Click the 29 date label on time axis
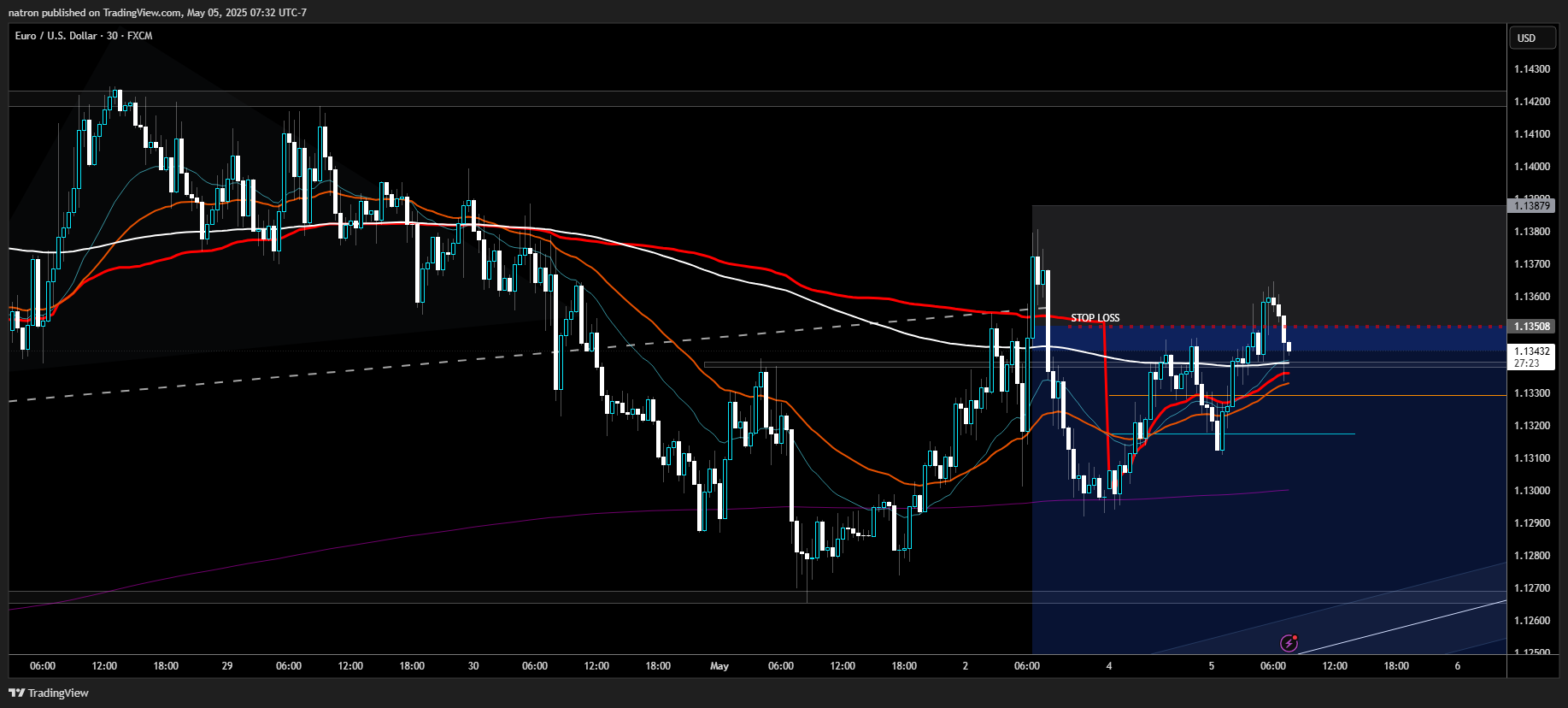Screen dimensions: 1568x708 click(x=227, y=666)
